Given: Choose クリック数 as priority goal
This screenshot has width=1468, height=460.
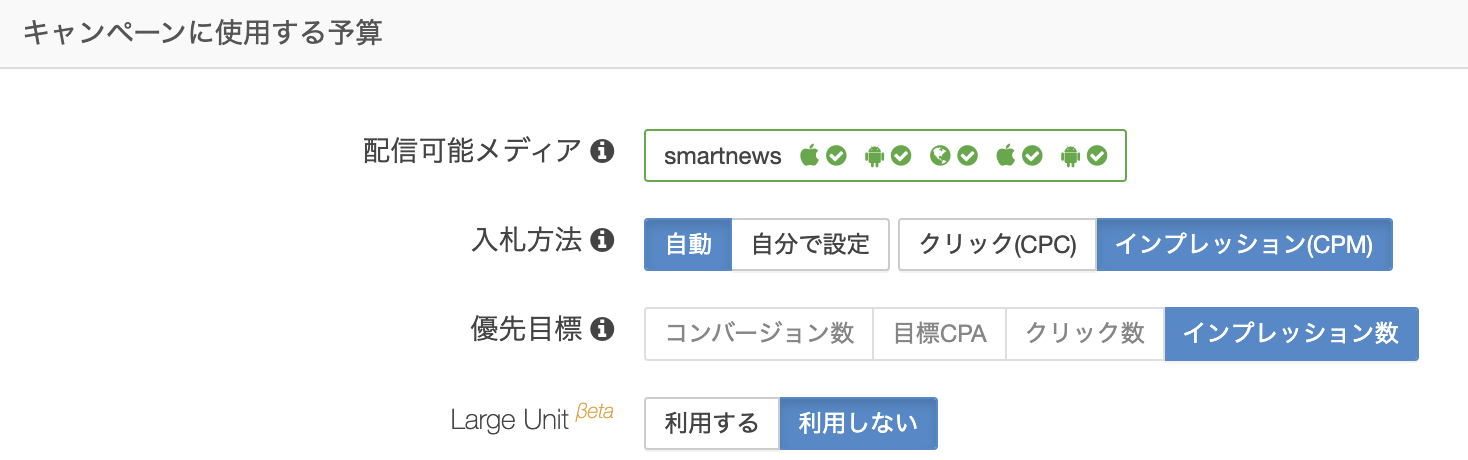Looking at the screenshot, I should point(1085,333).
